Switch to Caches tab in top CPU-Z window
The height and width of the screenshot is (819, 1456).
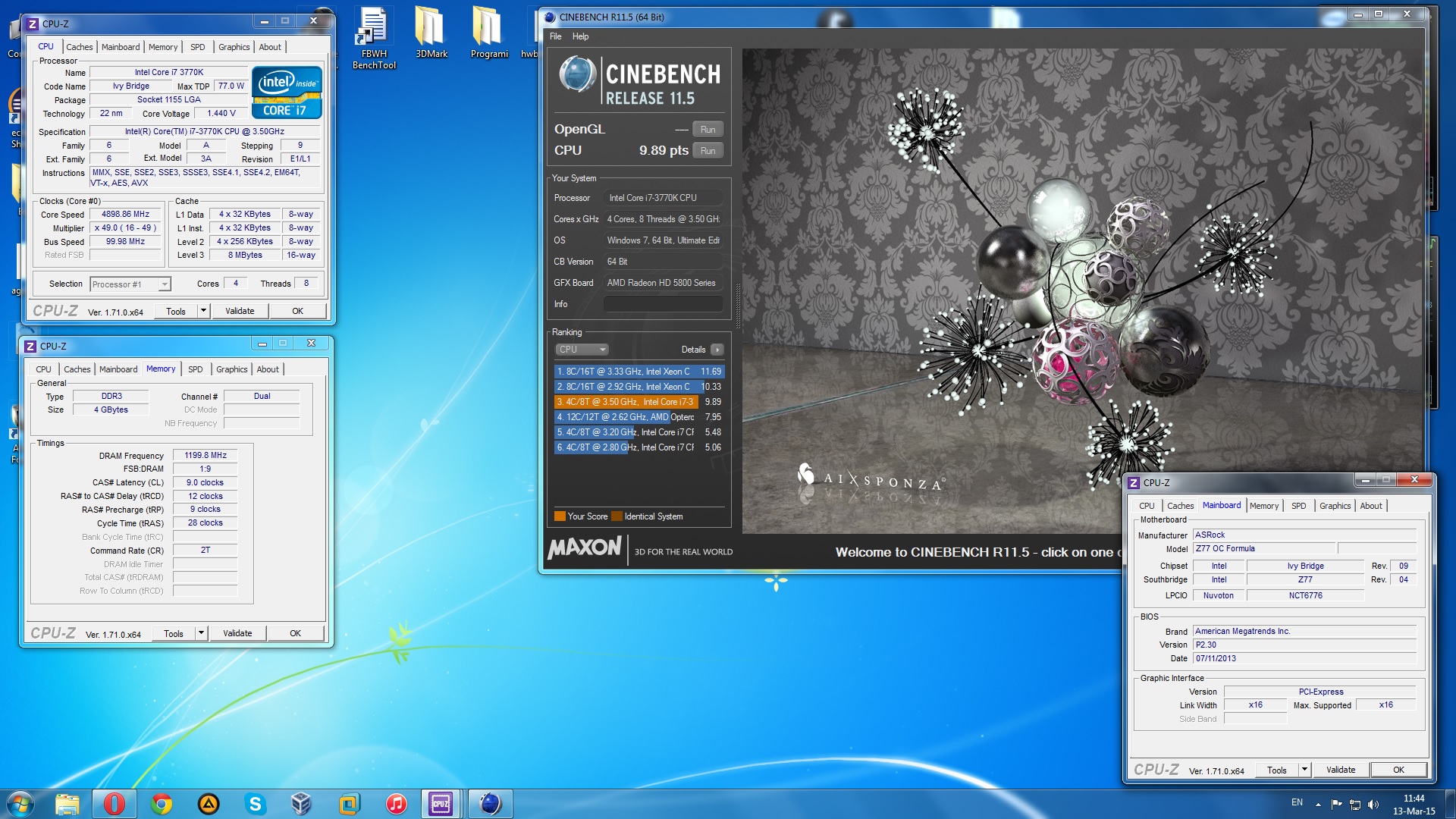point(79,47)
